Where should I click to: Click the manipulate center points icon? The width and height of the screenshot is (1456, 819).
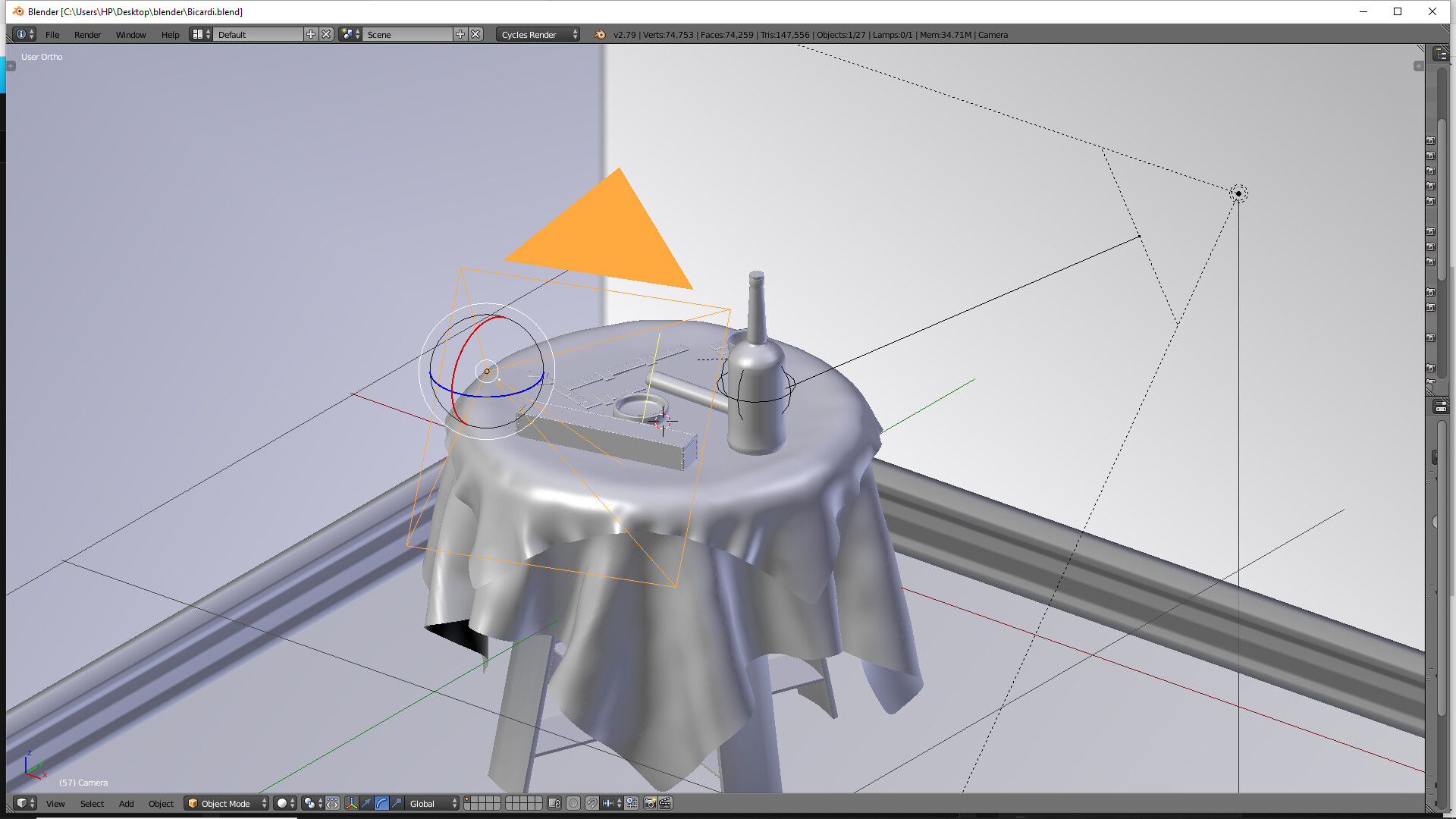333,803
